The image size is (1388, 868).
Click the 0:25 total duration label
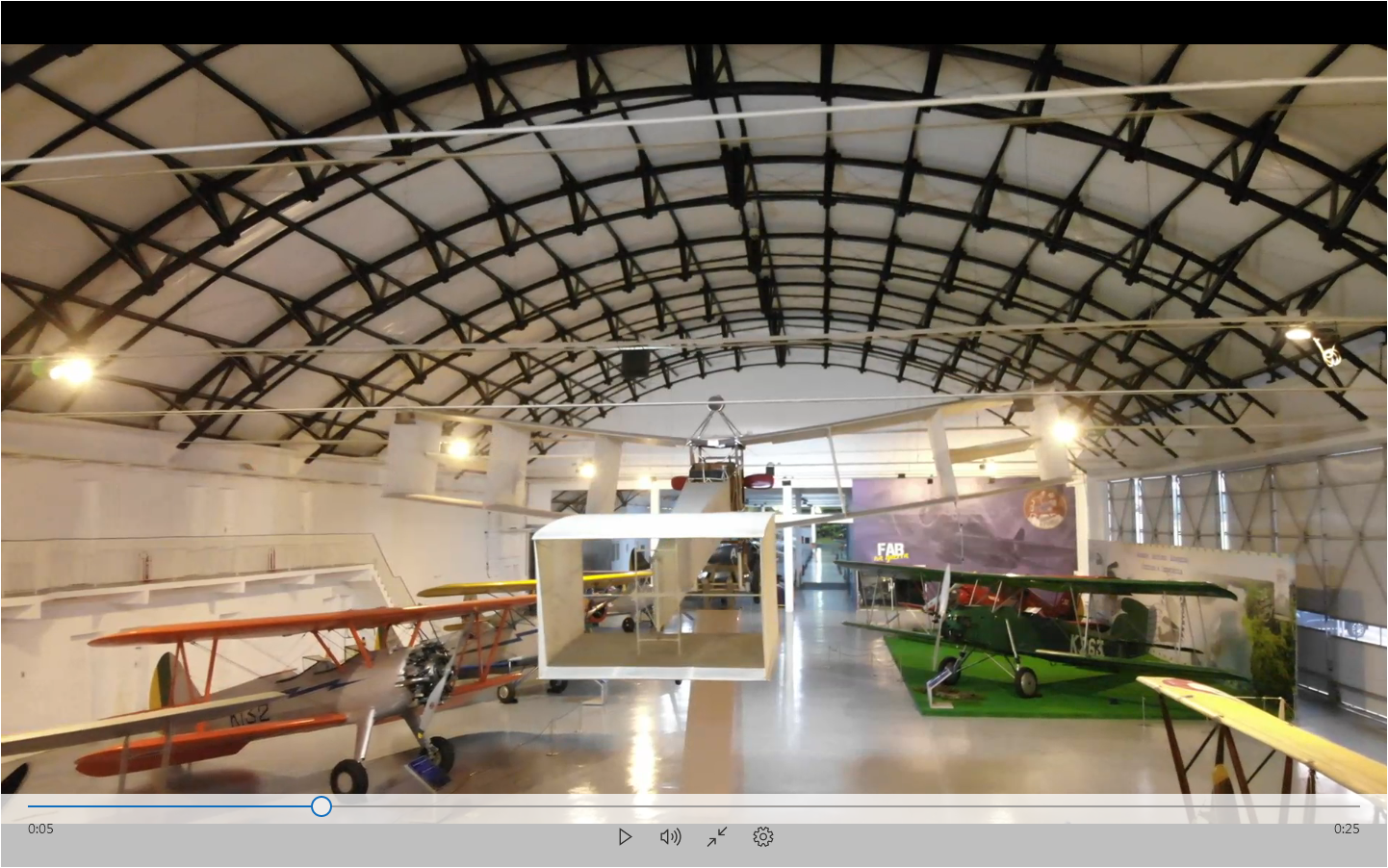point(1347,829)
